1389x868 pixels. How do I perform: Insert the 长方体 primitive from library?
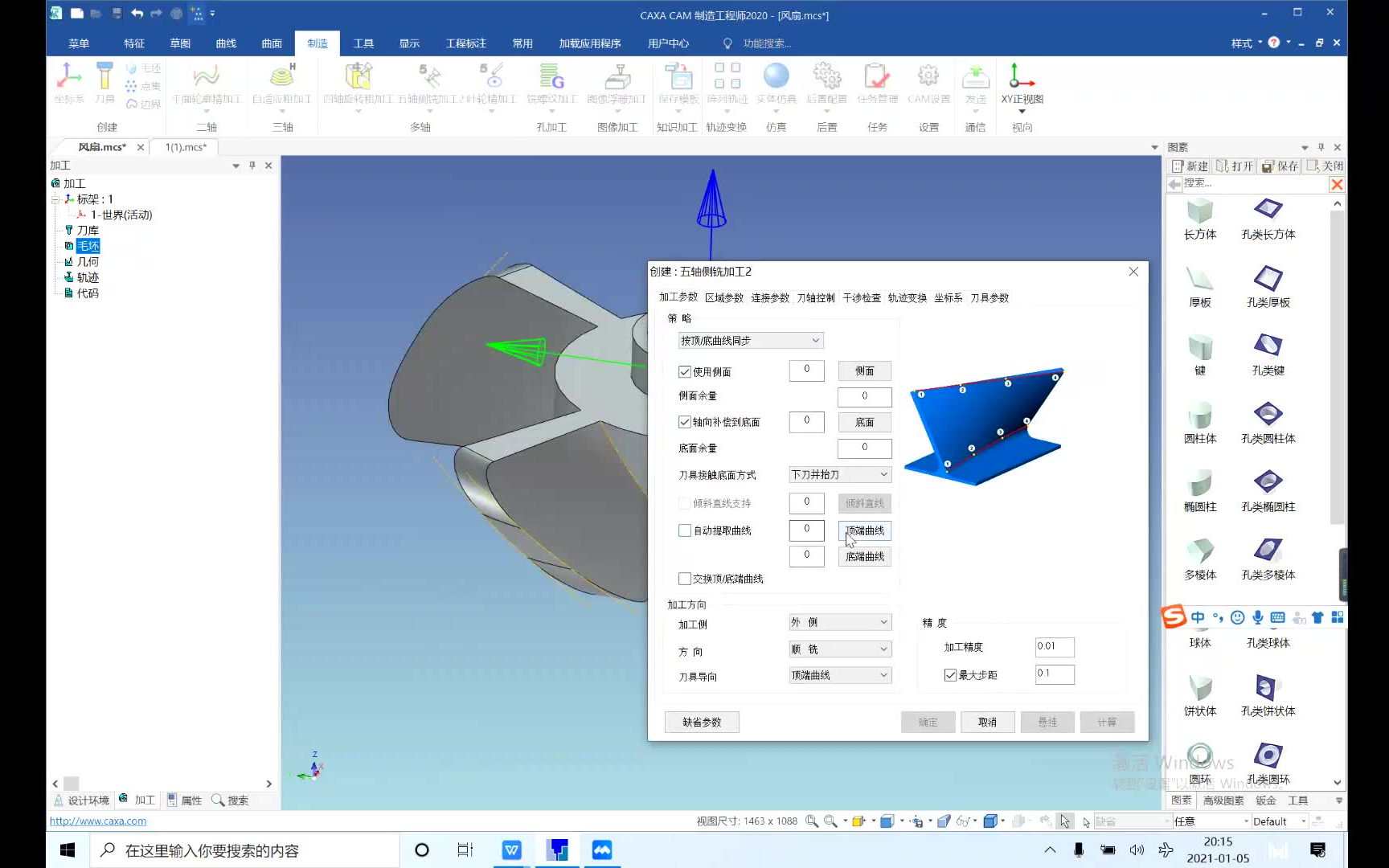point(1200,219)
